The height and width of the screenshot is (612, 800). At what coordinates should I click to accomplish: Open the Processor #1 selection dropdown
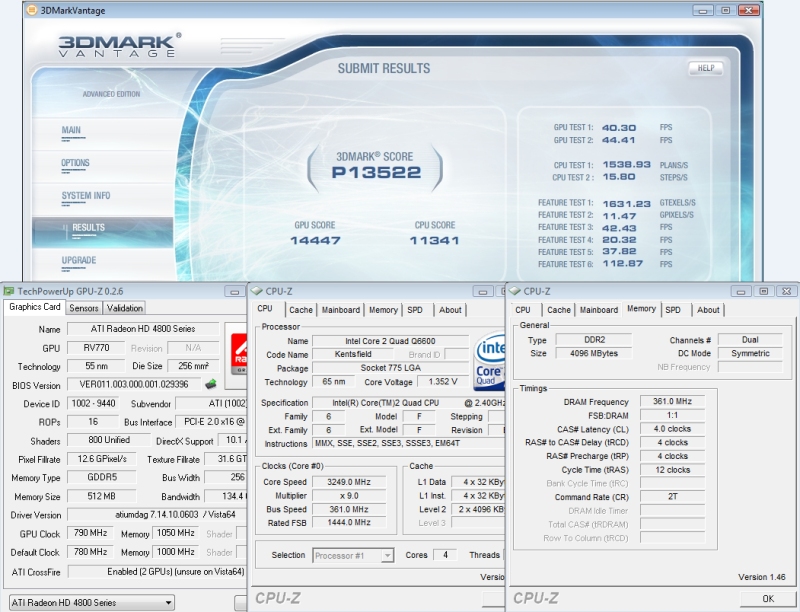click(x=353, y=555)
